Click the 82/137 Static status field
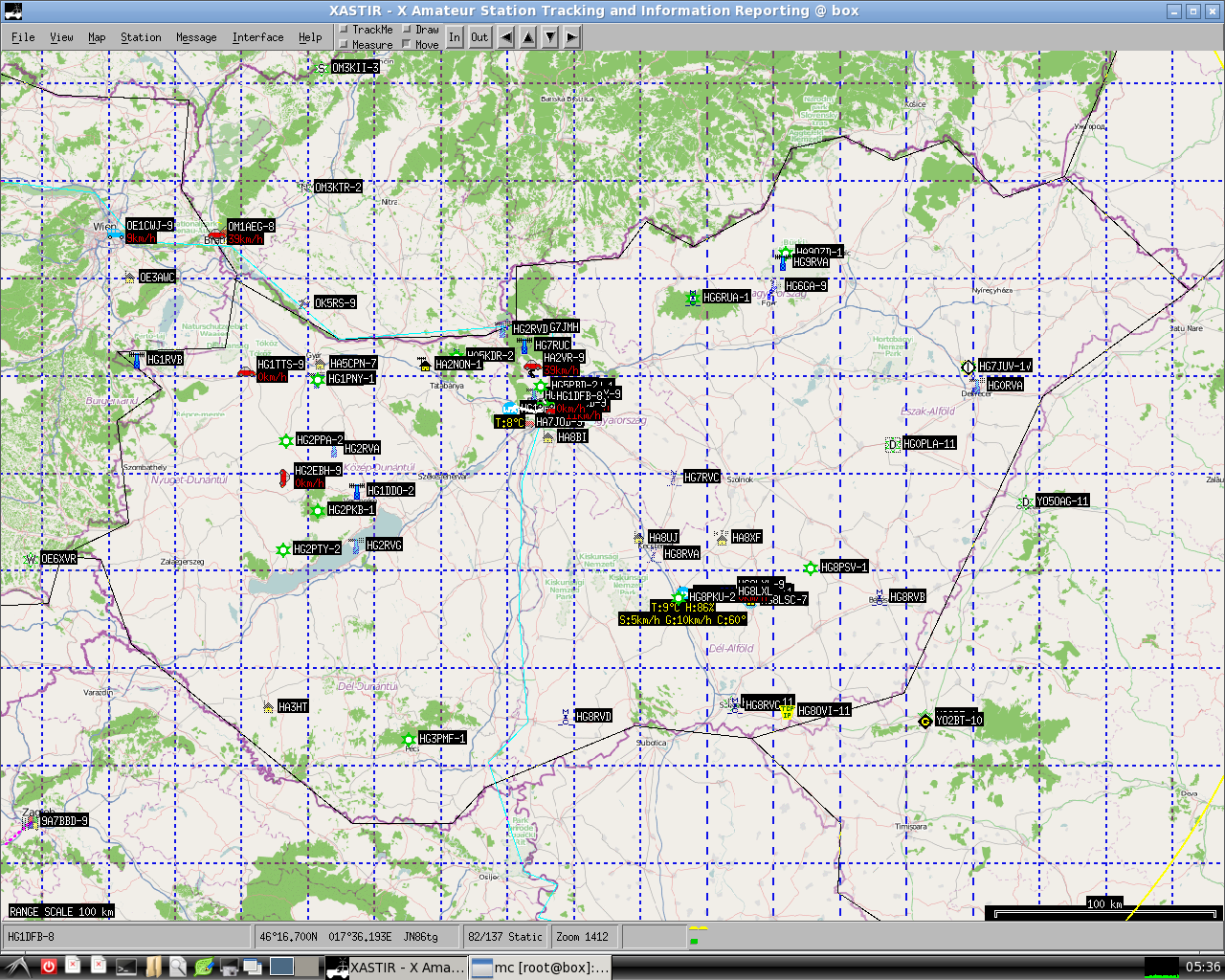The image size is (1225, 980). 505,937
